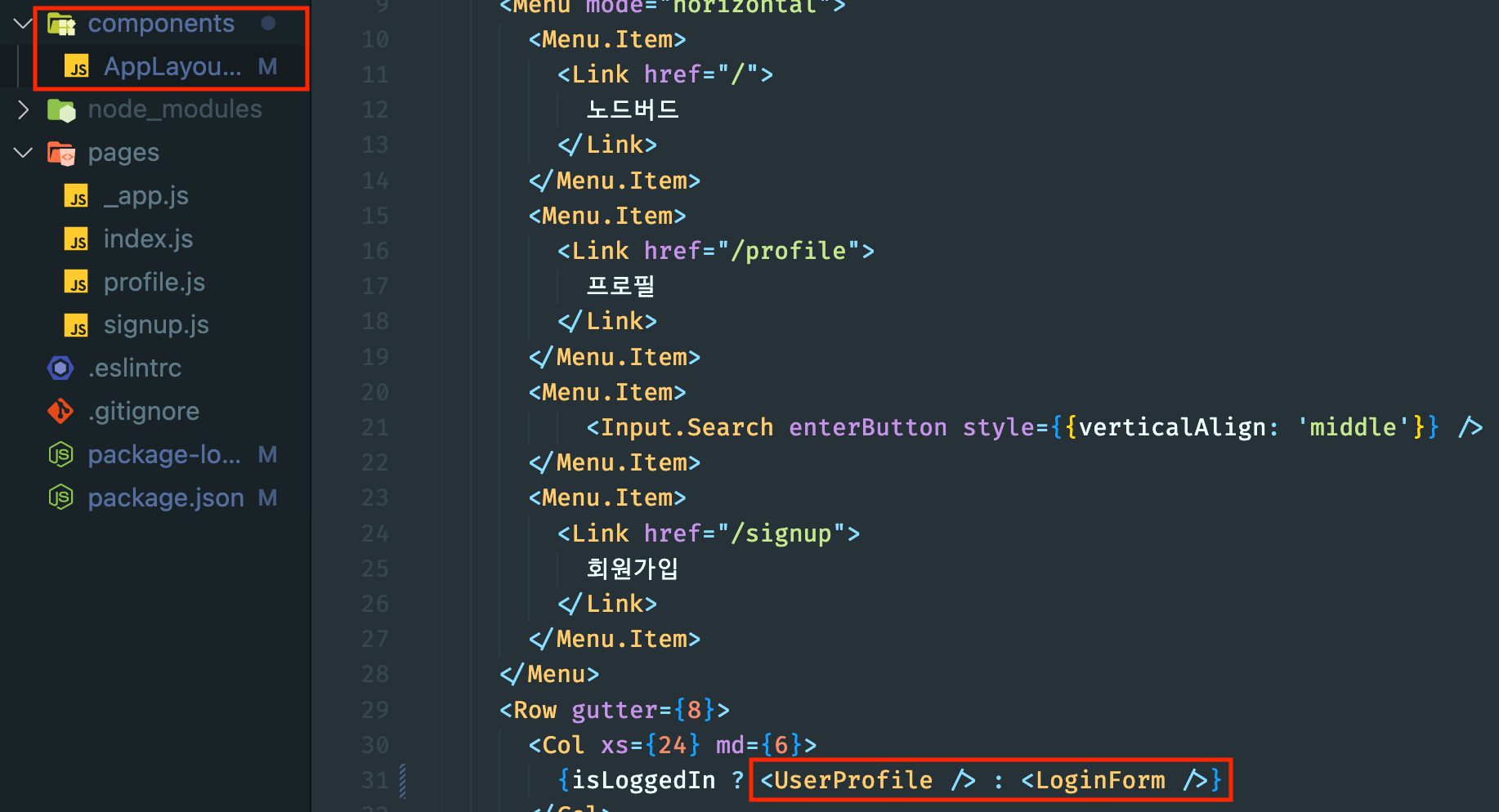This screenshot has height=812, width=1499.
Task: Collapse the components folder chevron
Action: tap(23, 24)
